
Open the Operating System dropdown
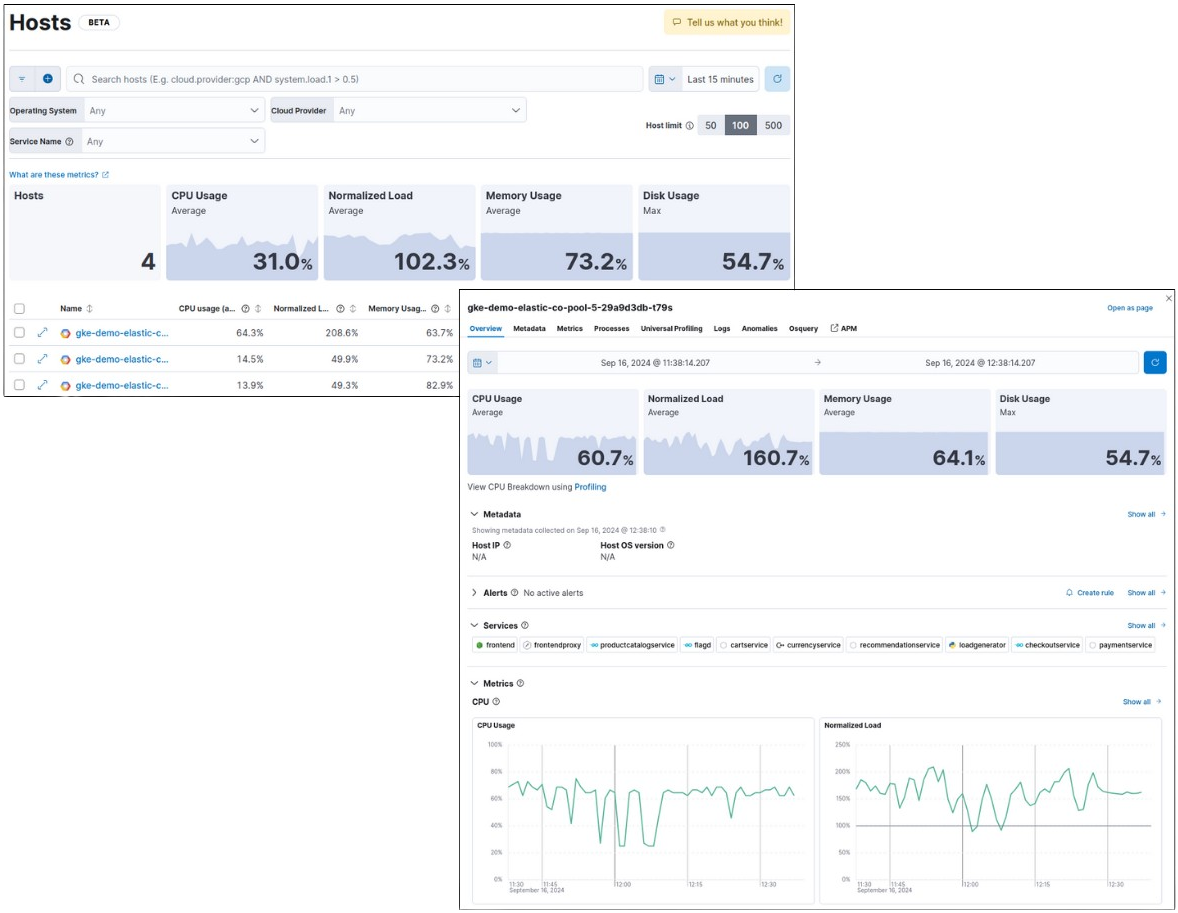[x=174, y=110]
